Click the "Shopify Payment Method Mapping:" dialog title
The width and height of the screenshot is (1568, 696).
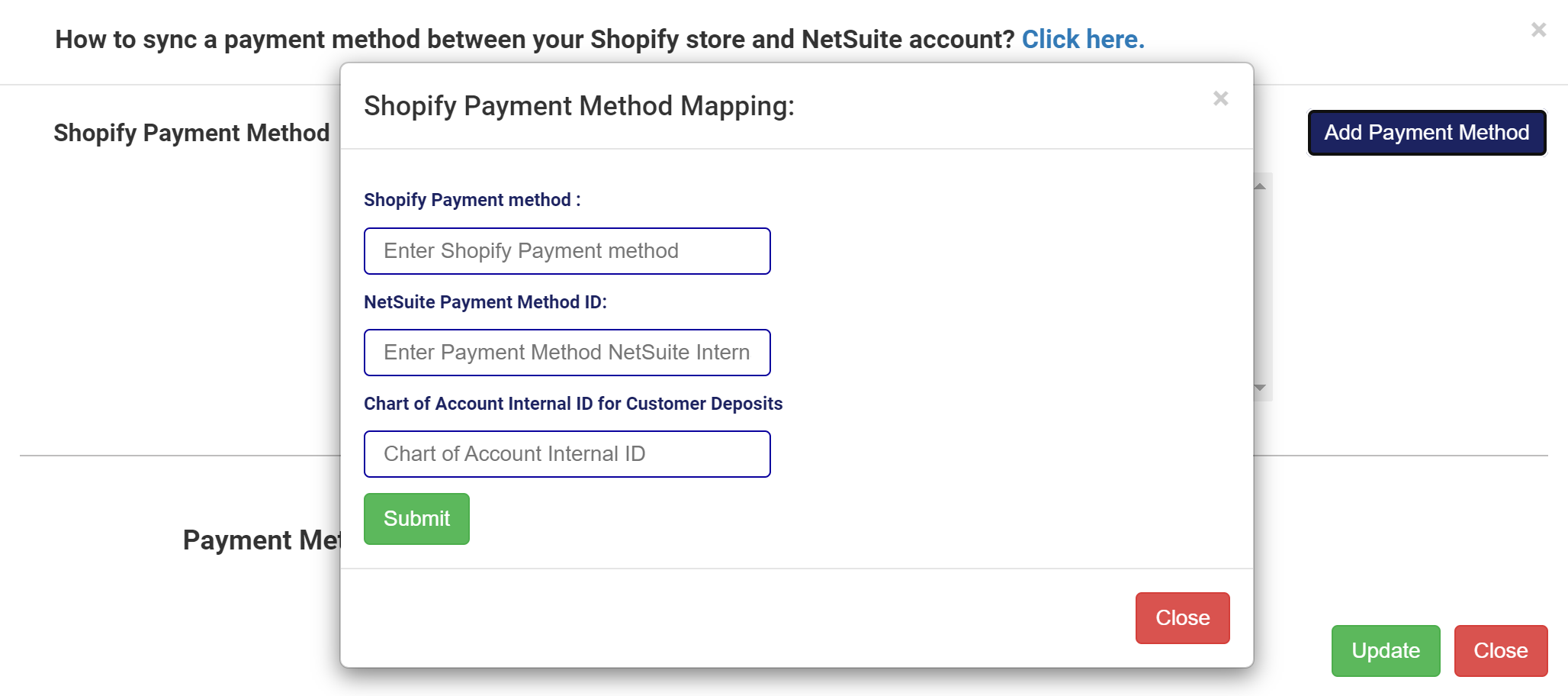(579, 106)
